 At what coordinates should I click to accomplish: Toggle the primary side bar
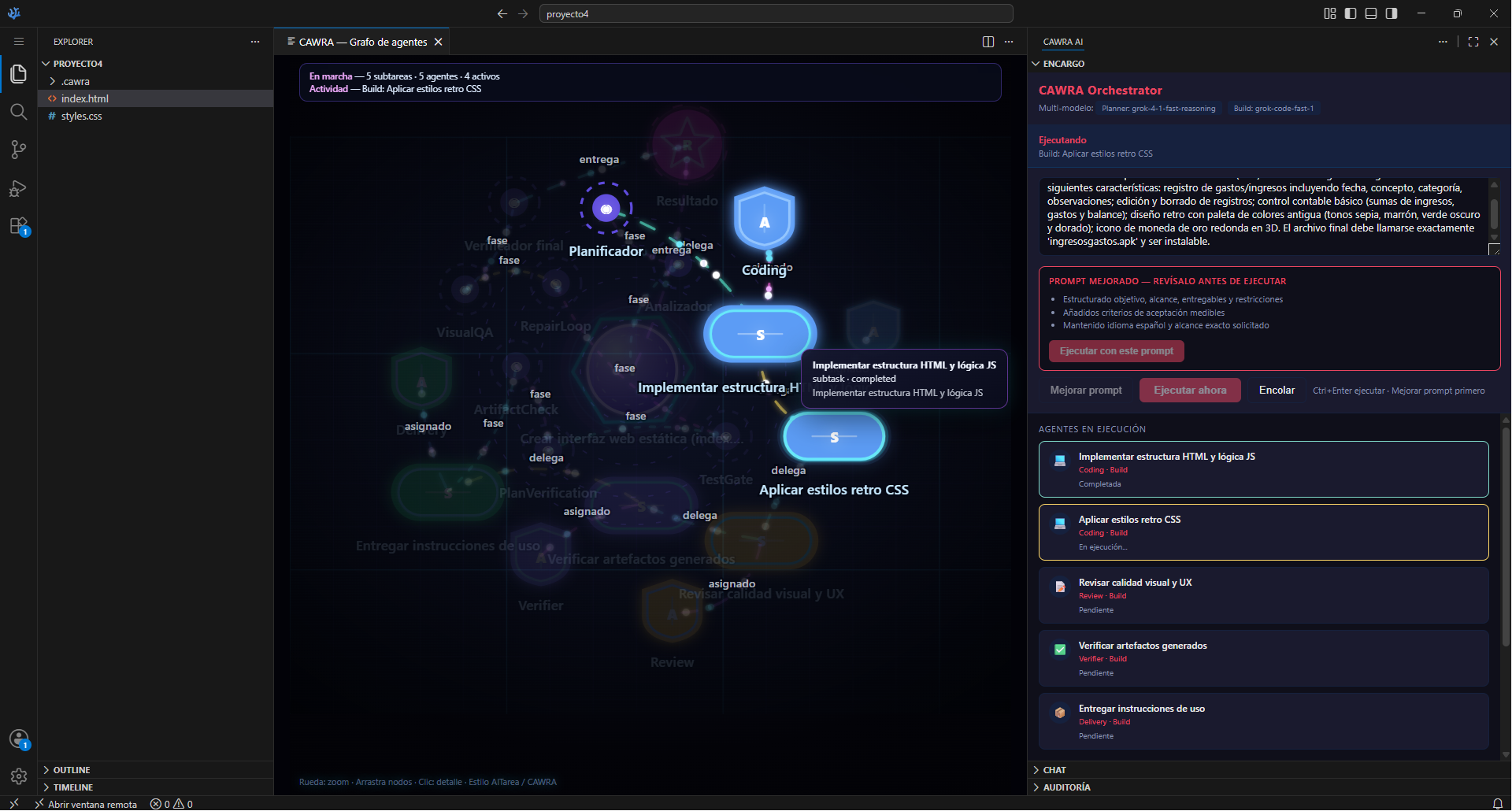[1351, 13]
